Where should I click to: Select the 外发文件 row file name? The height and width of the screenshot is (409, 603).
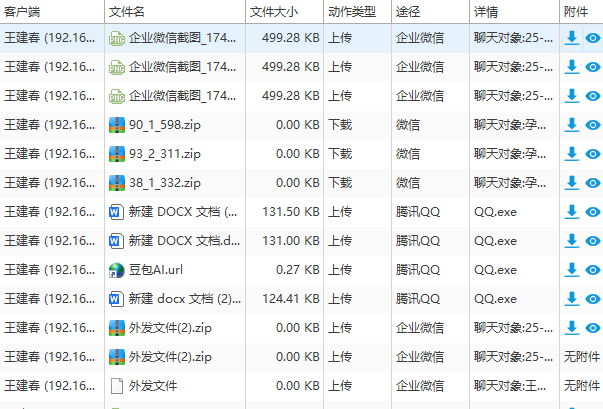[153, 386]
